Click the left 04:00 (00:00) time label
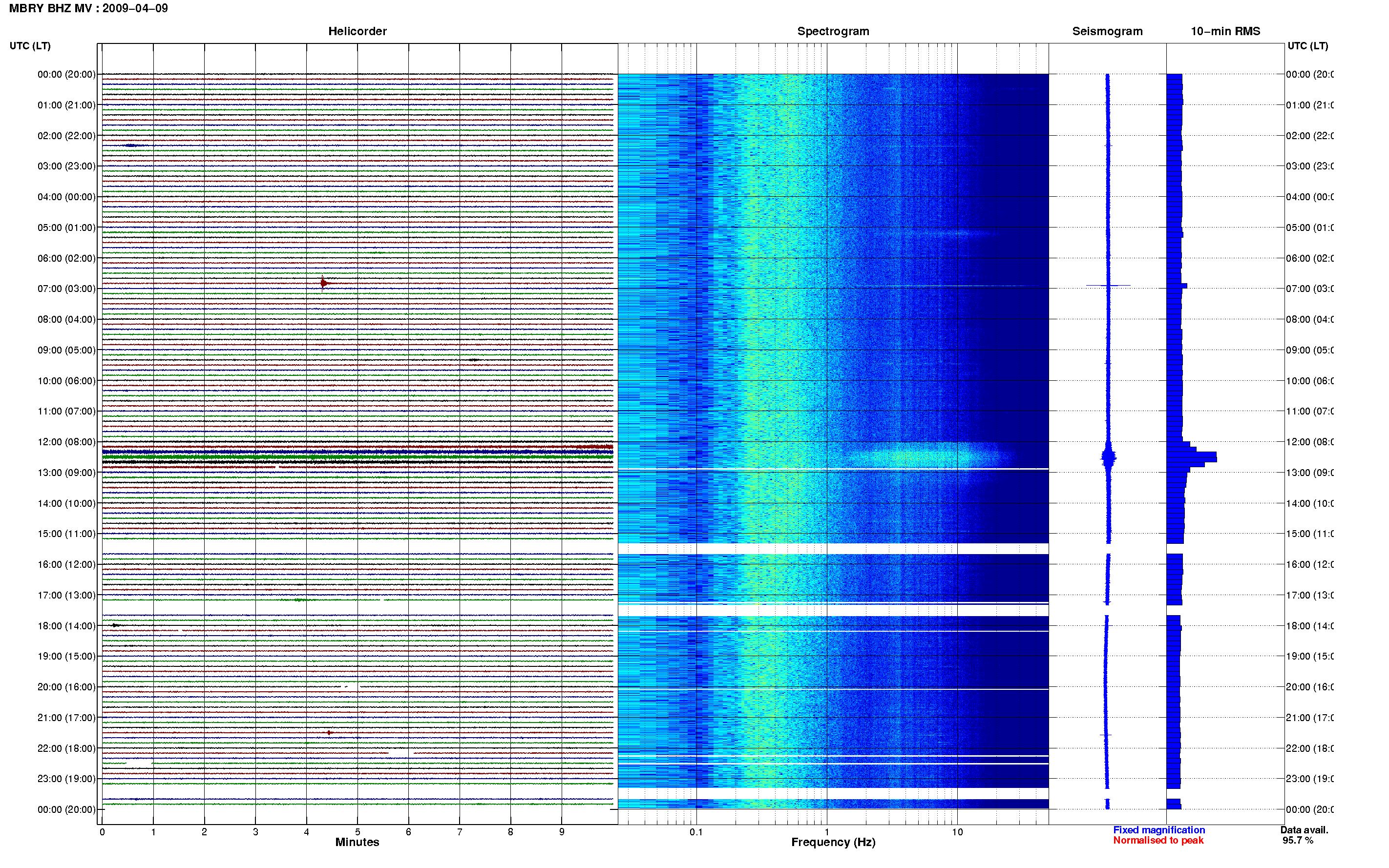The width and height of the screenshot is (1389, 868). click(66, 197)
